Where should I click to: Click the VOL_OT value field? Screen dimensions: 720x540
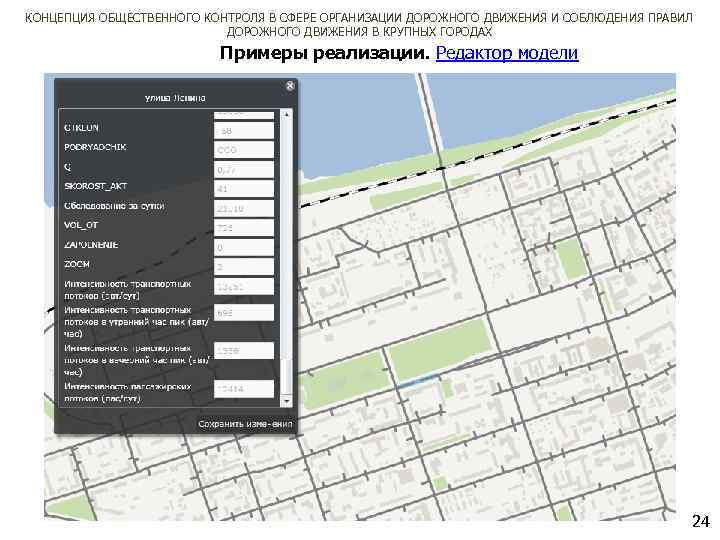tap(244, 228)
